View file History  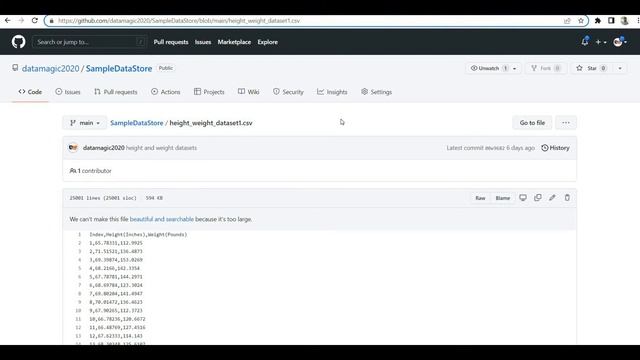tap(556, 148)
